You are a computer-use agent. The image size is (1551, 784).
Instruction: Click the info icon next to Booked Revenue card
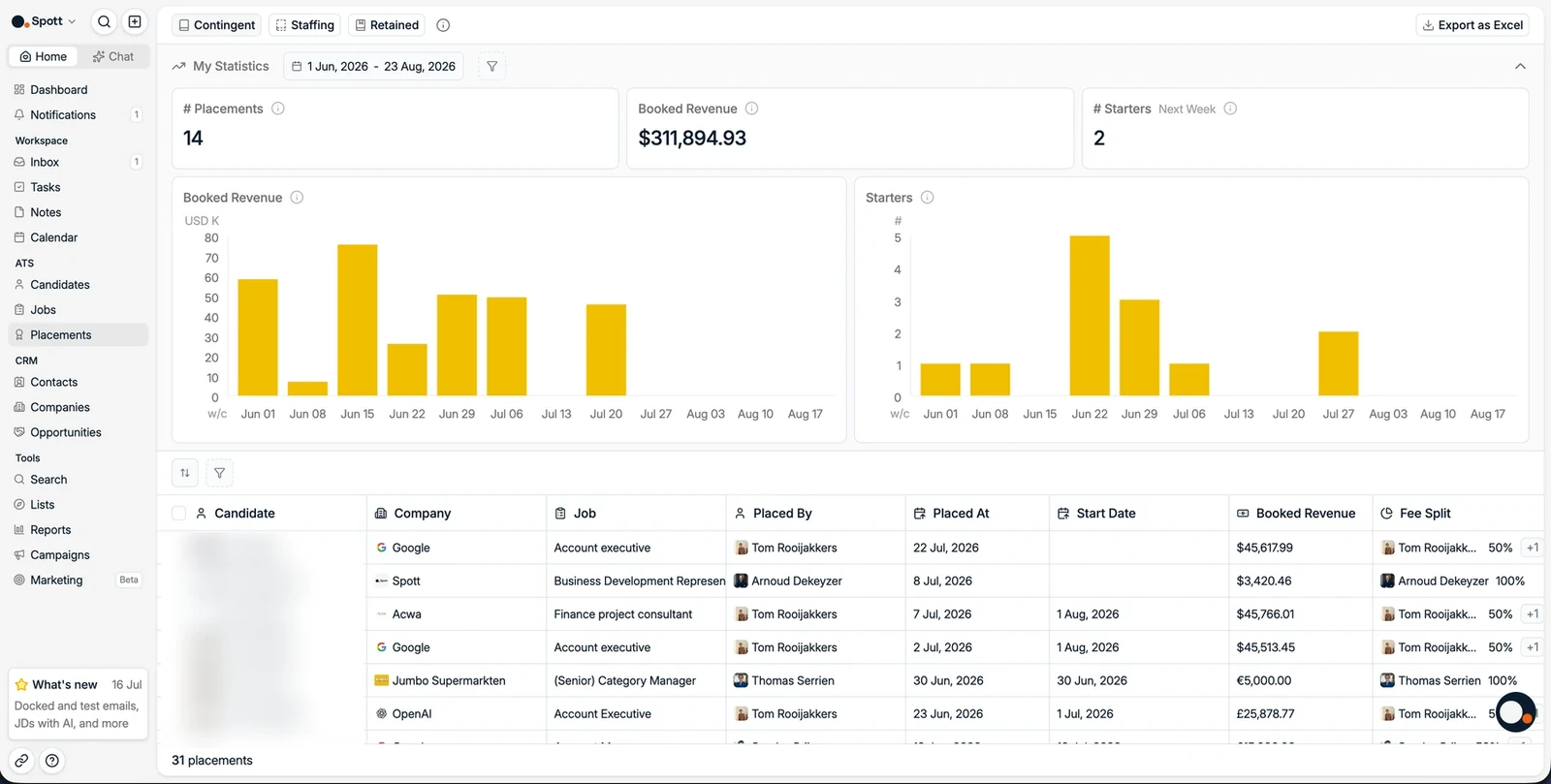751,109
